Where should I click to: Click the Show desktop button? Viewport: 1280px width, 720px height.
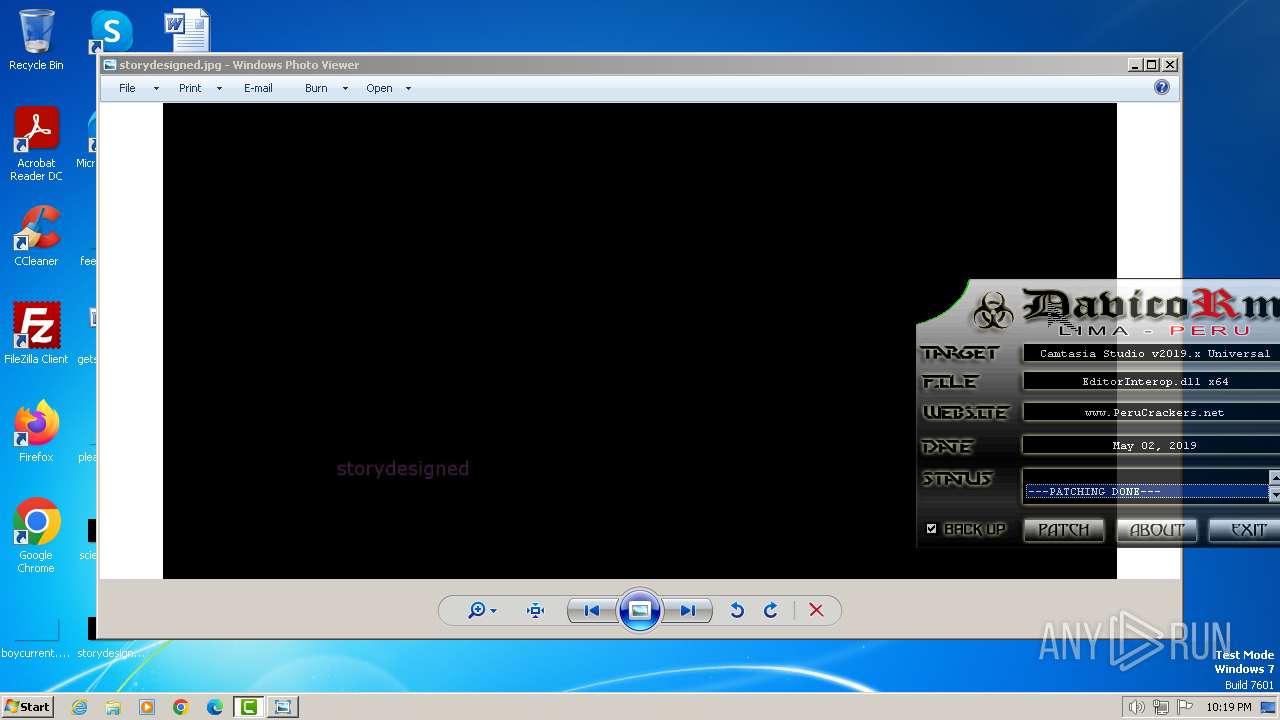point(1270,707)
